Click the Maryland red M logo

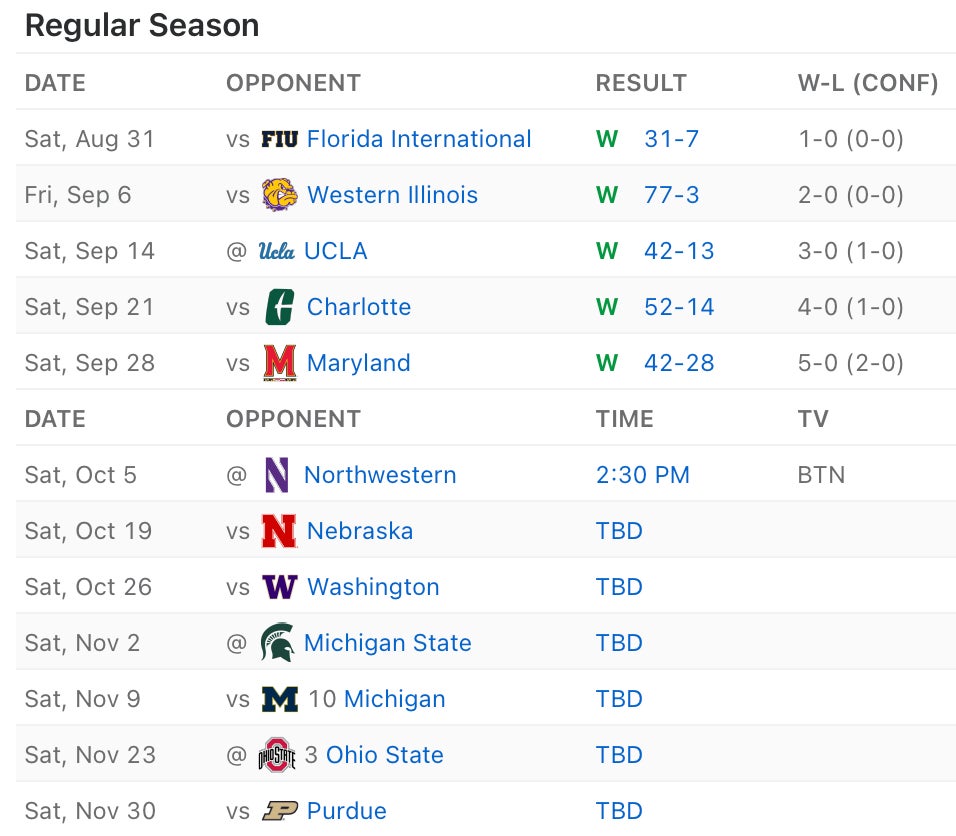(x=280, y=363)
